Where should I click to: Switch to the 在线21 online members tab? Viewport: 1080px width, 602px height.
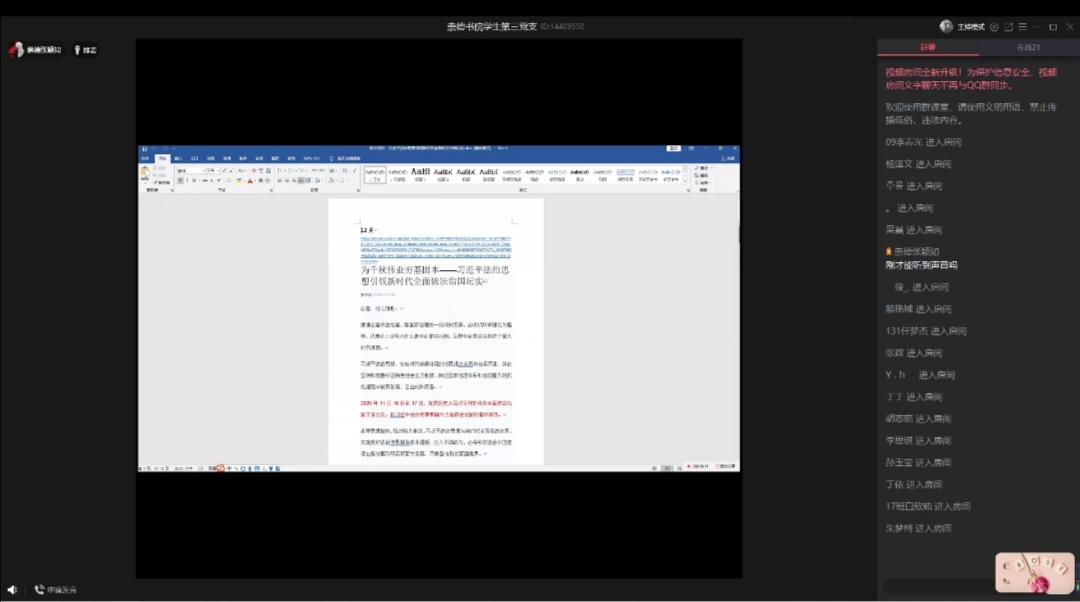pyautogui.click(x=1029, y=48)
